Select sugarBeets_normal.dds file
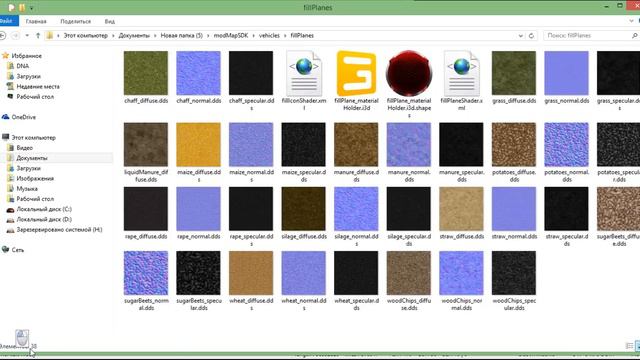Screen dimensions: 640x360 [x=146, y=273]
